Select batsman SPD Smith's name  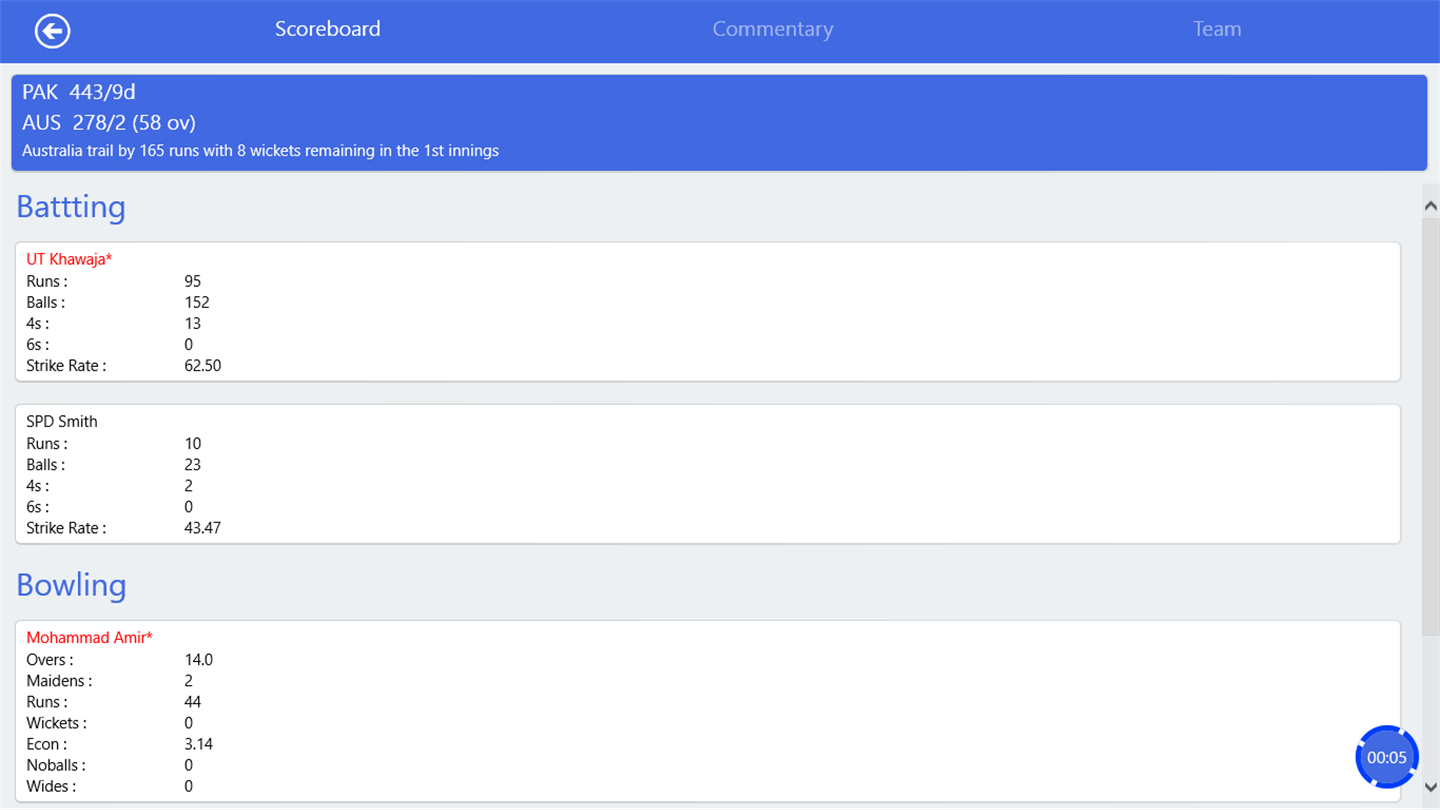click(x=62, y=421)
